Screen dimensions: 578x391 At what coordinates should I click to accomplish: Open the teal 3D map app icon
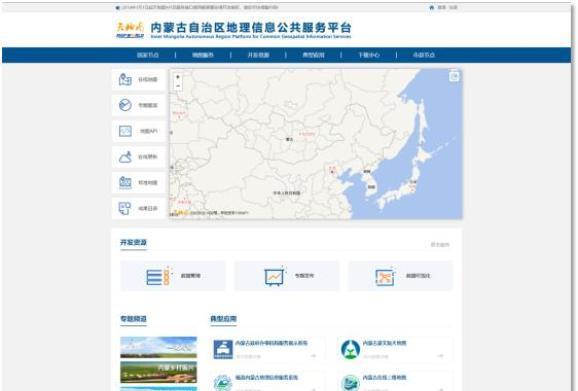[x=350, y=383]
